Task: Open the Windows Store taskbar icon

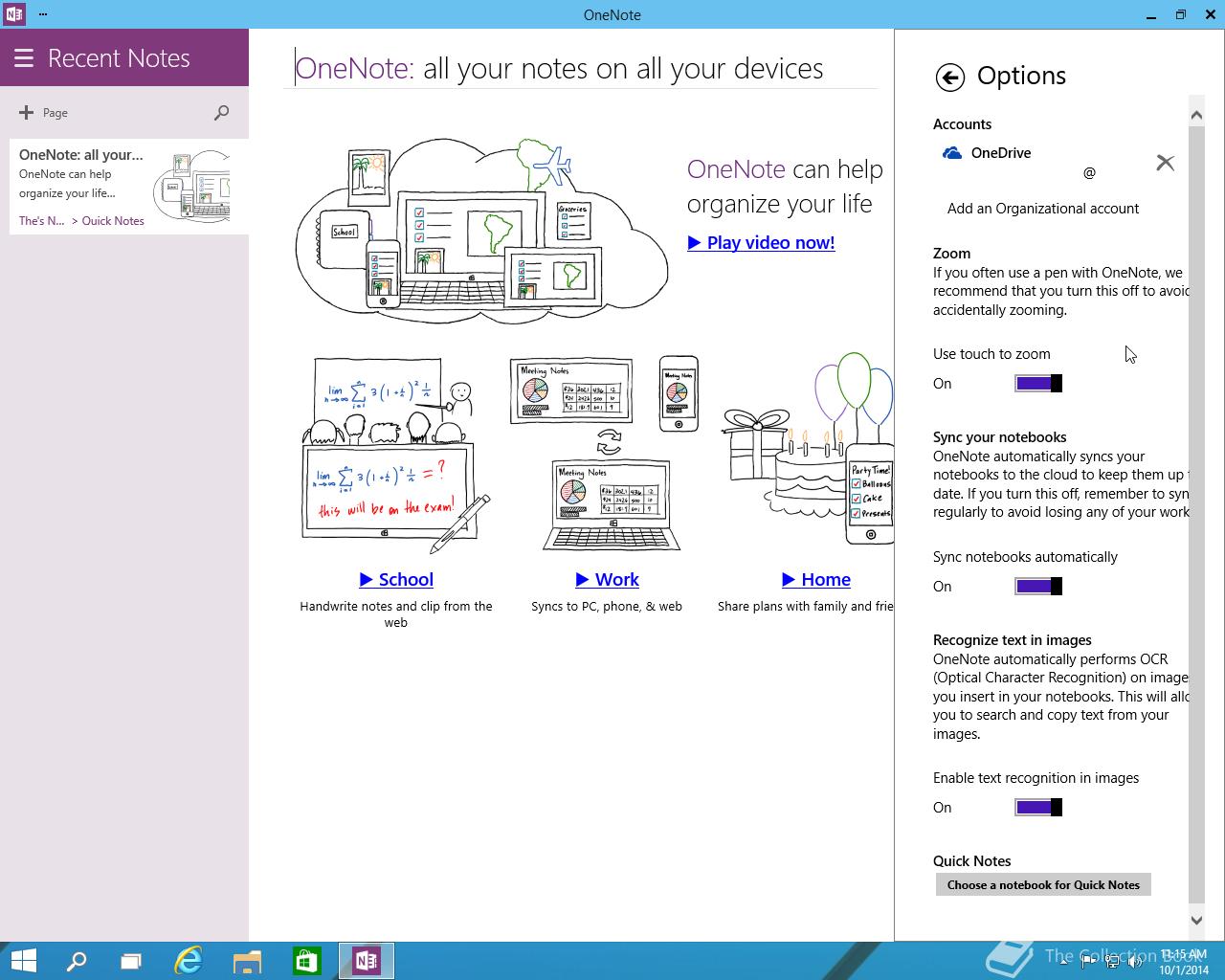Action: coord(306,961)
